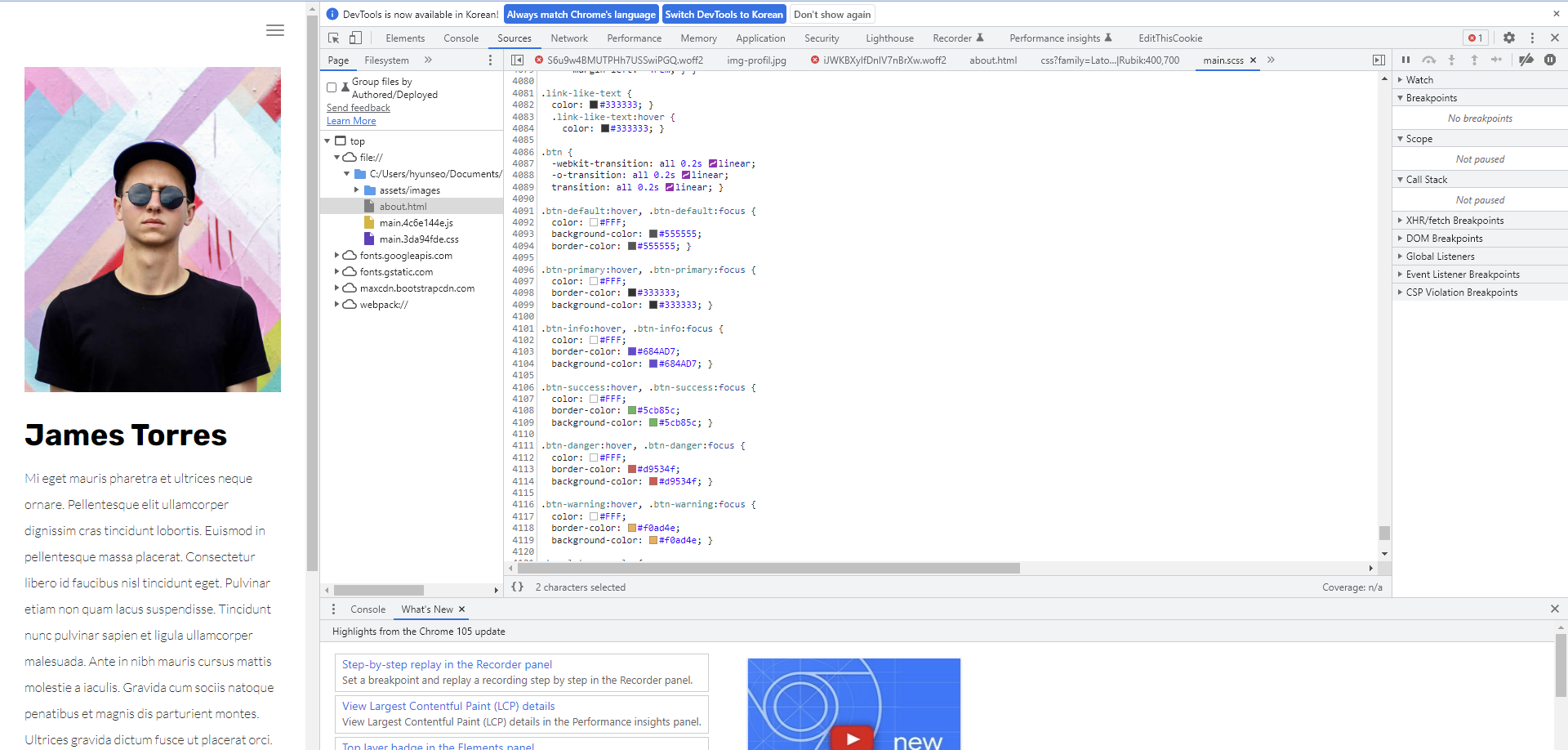Select main.4c6e144e.js file in tree
The height and width of the screenshot is (750, 1568).
click(x=416, y=222)
